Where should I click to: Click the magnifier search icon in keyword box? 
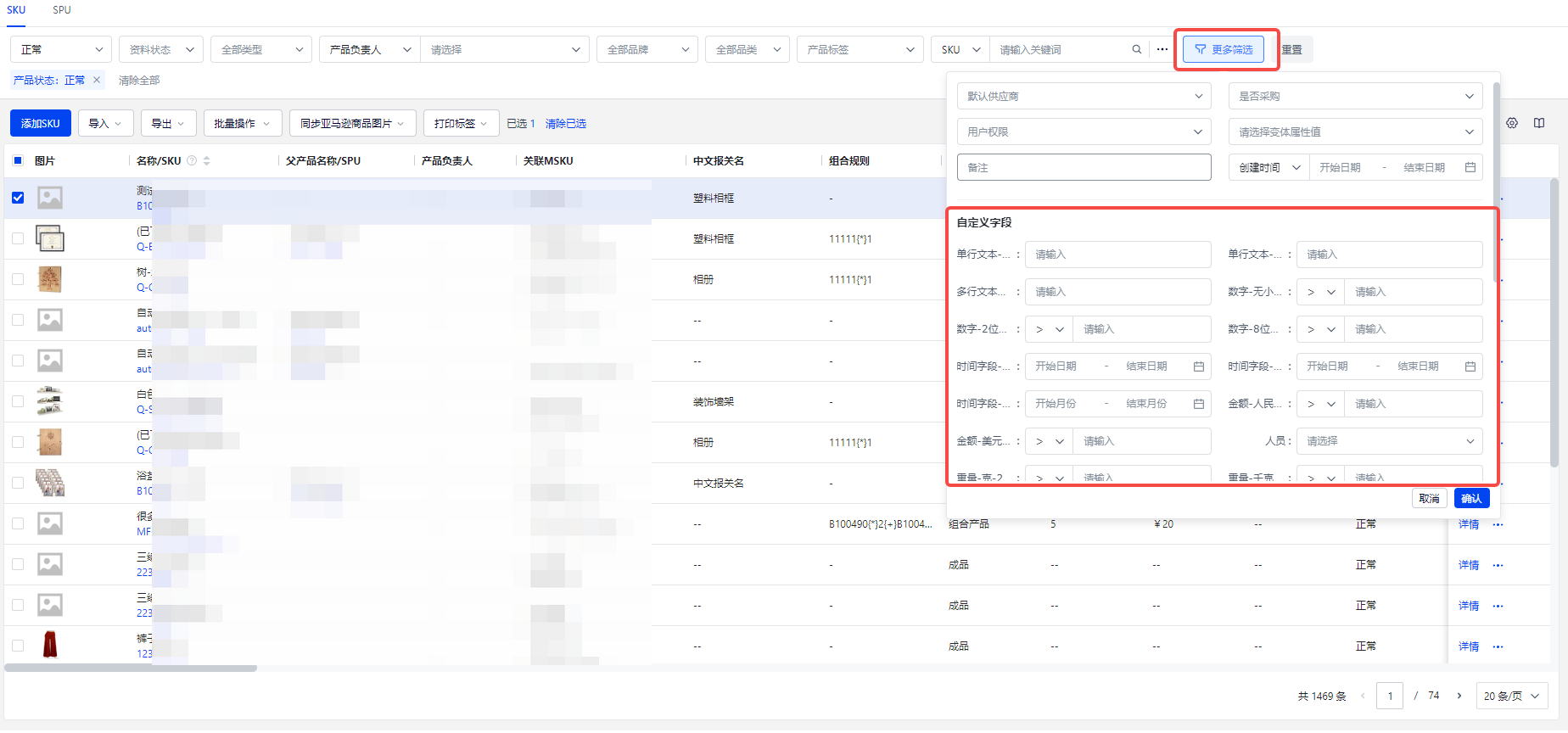coord(1136,49)
